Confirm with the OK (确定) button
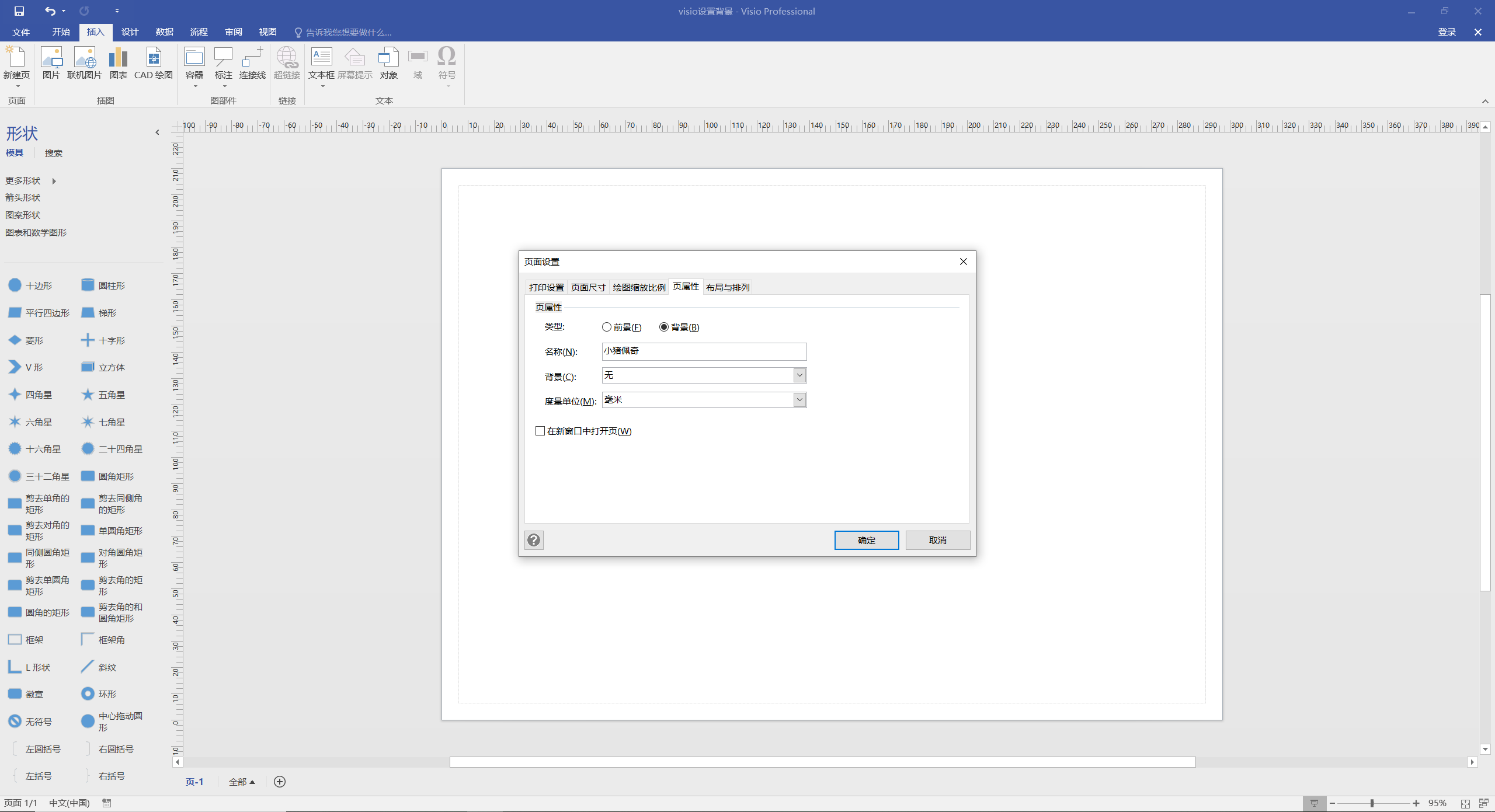 coord(867,540)
